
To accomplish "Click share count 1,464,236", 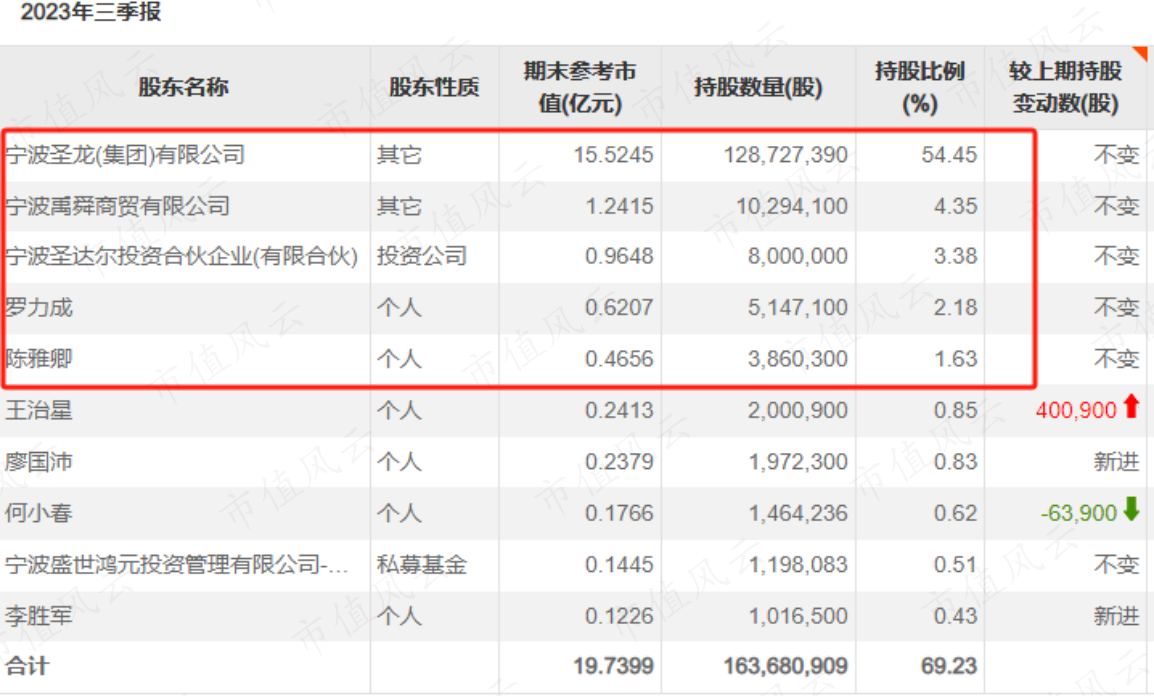I will pos(798,513).
